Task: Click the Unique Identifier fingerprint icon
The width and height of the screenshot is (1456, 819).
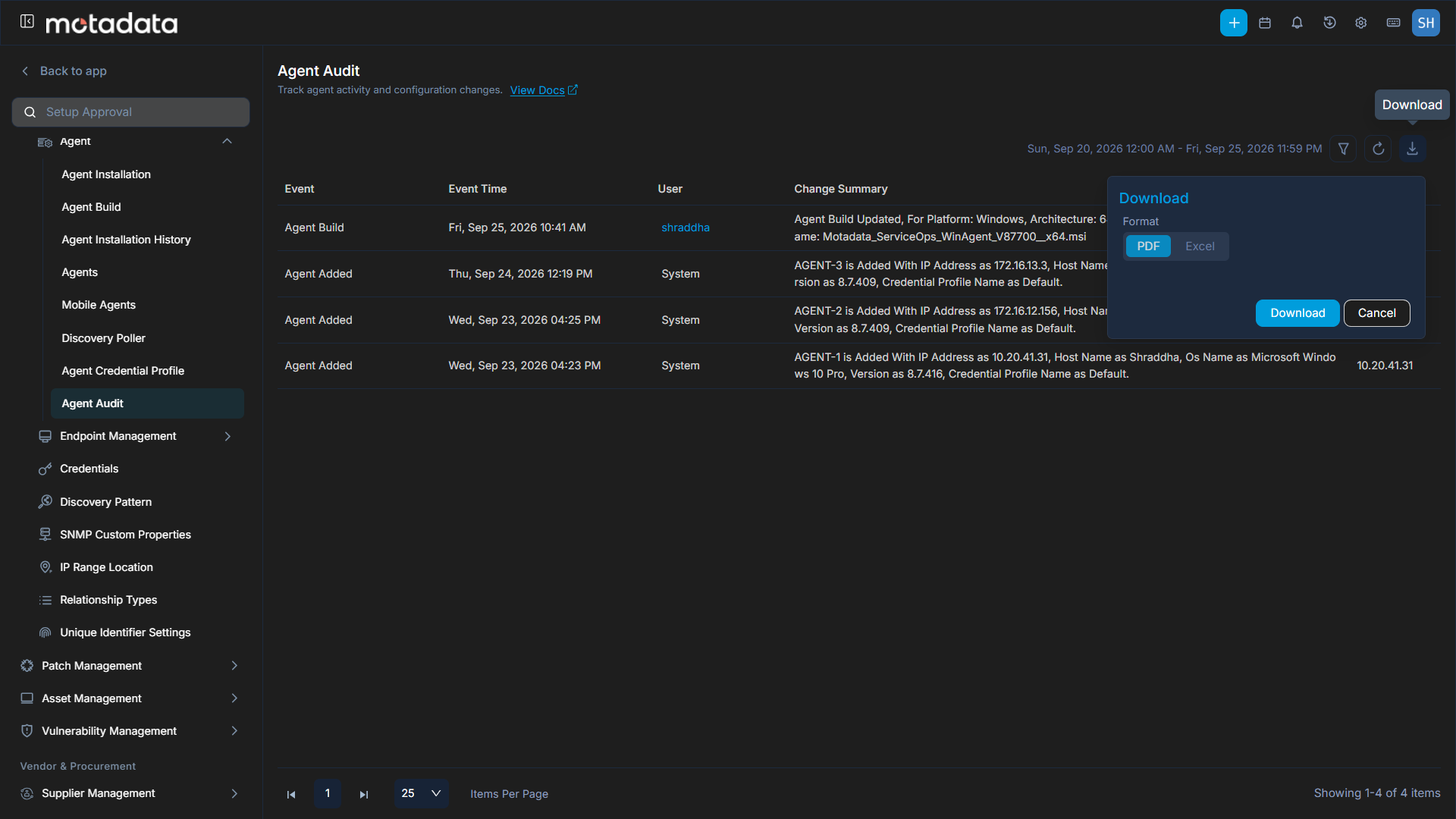Action: [x=45, y=632]
